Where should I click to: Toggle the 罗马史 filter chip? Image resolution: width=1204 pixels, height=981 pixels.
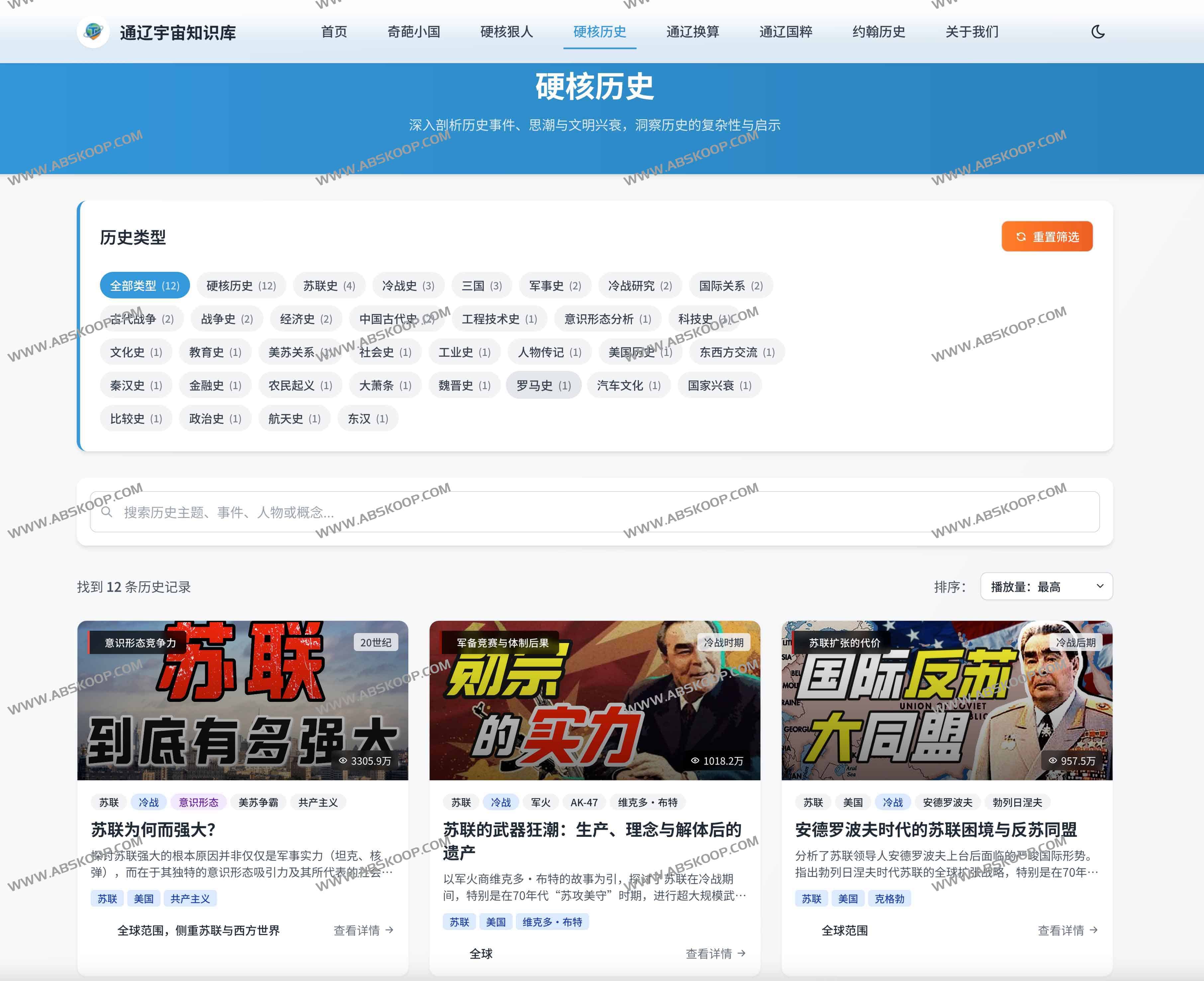(x=543, y=385)
